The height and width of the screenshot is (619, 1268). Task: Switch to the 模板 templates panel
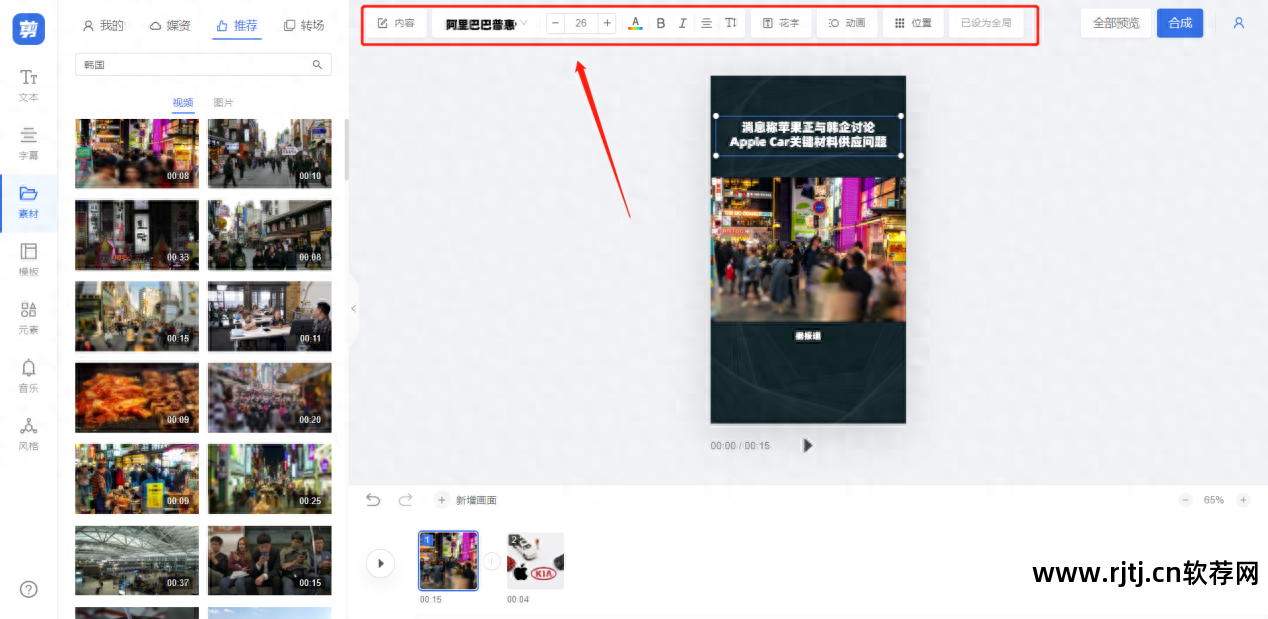(28, 258)
